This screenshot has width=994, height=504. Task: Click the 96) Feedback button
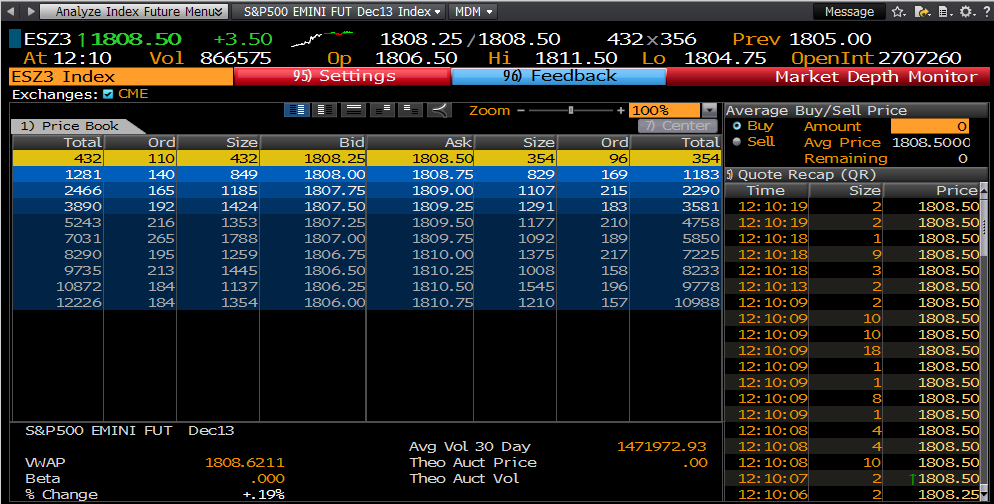tap(558, 76)
